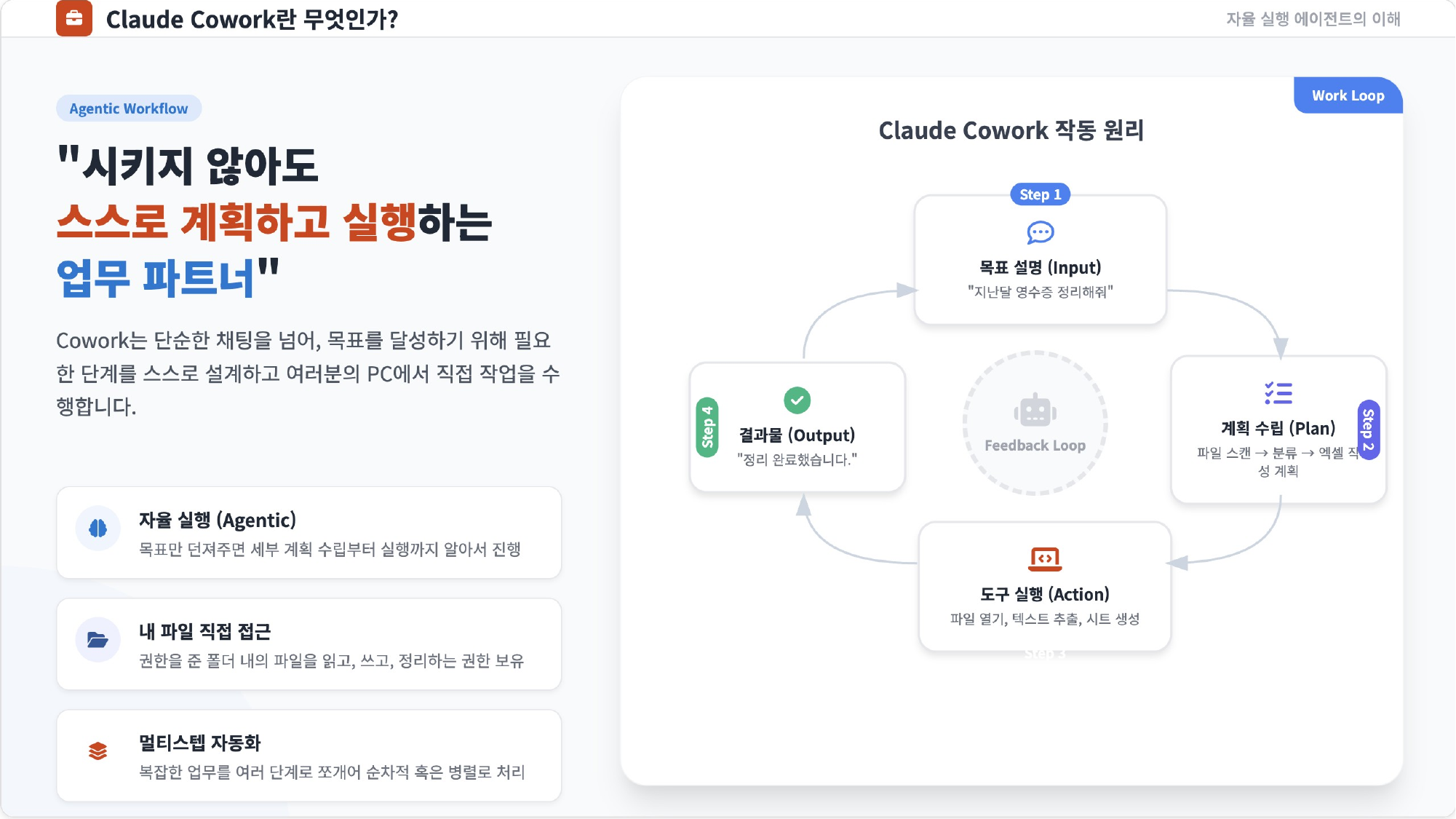Click the stacked layers icon for 멀티스텝 자동화
This screenshot has height=819, width=1456.
point(98,751)
